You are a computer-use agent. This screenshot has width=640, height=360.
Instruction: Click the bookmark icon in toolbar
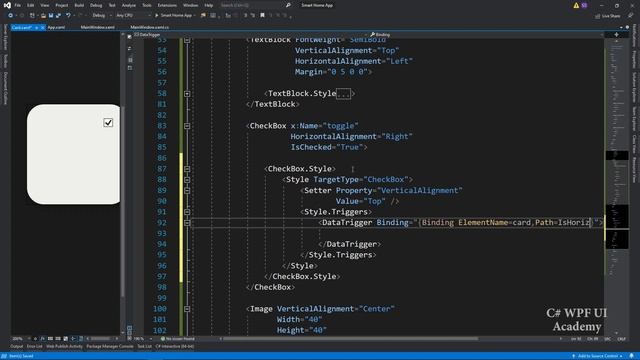(262, 16)
